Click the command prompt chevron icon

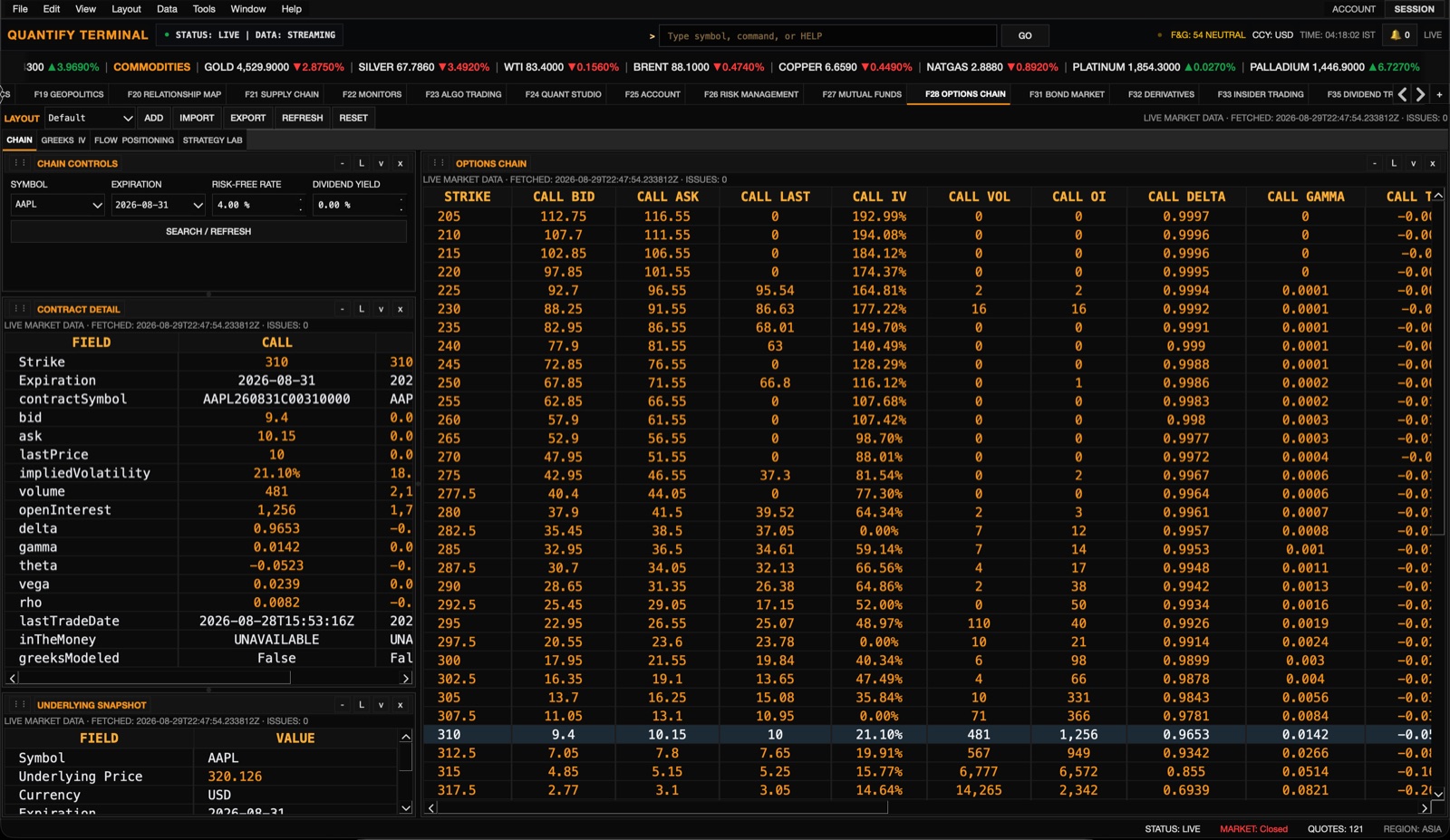[652, 36]
